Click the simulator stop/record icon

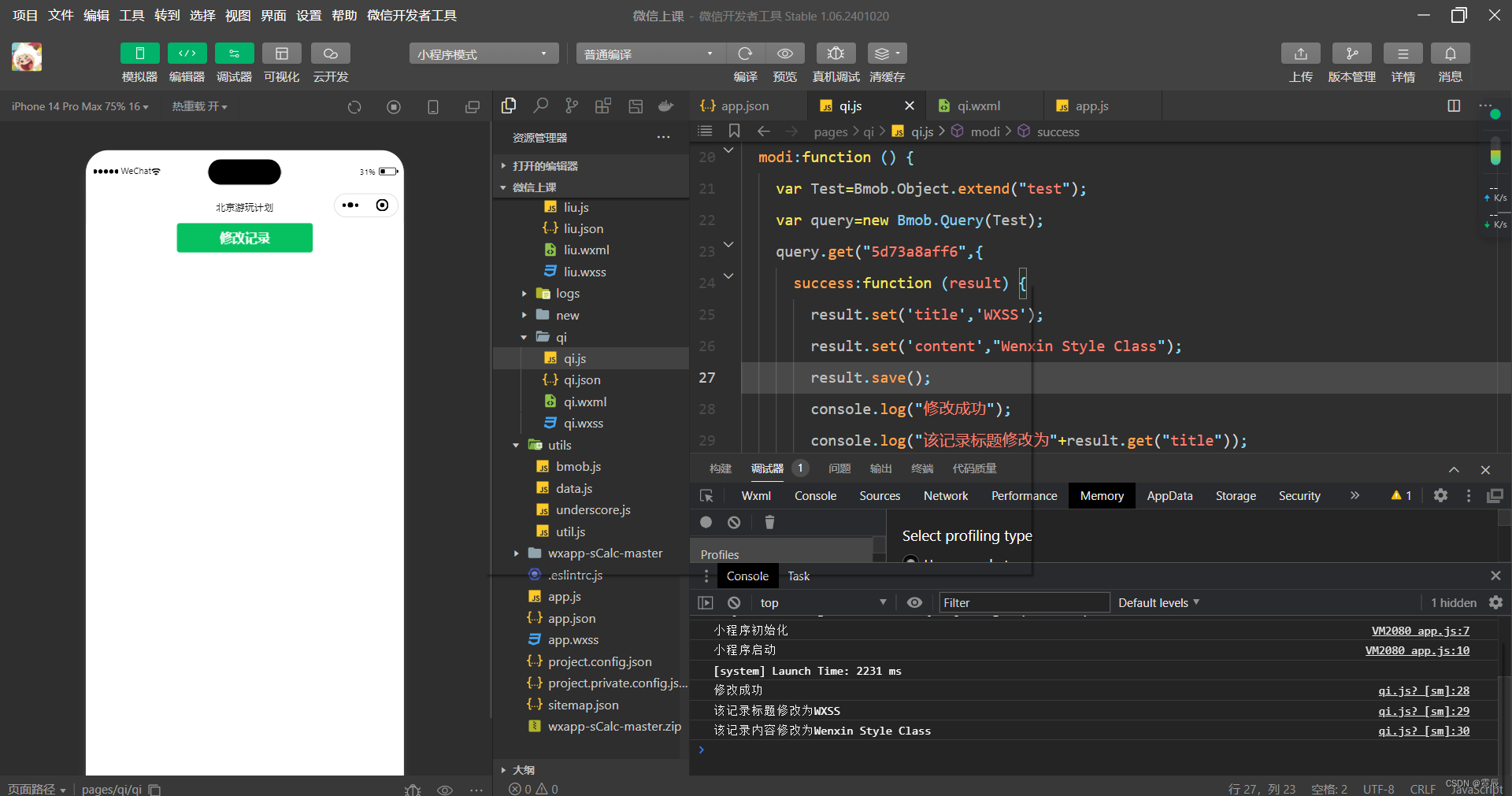click(394, 107)
